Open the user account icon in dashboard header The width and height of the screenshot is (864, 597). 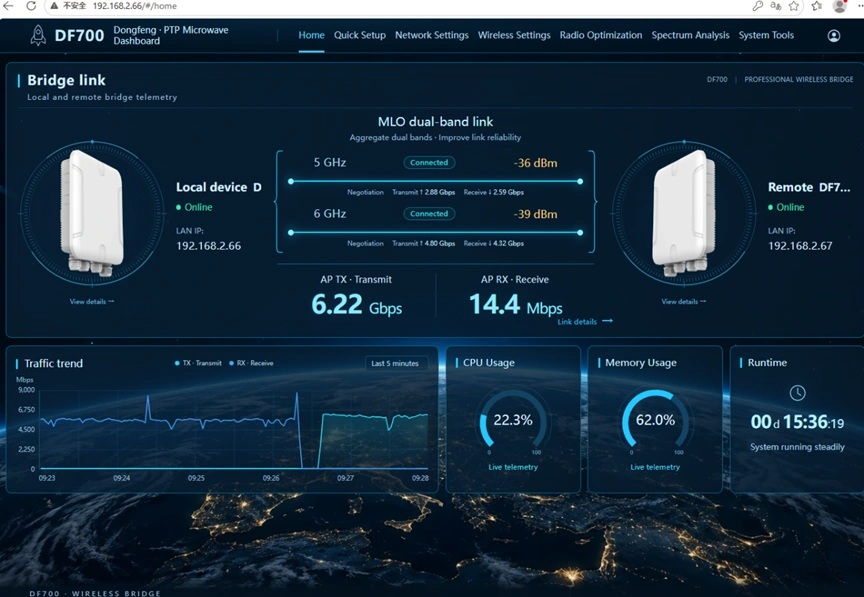pos(834,36)
